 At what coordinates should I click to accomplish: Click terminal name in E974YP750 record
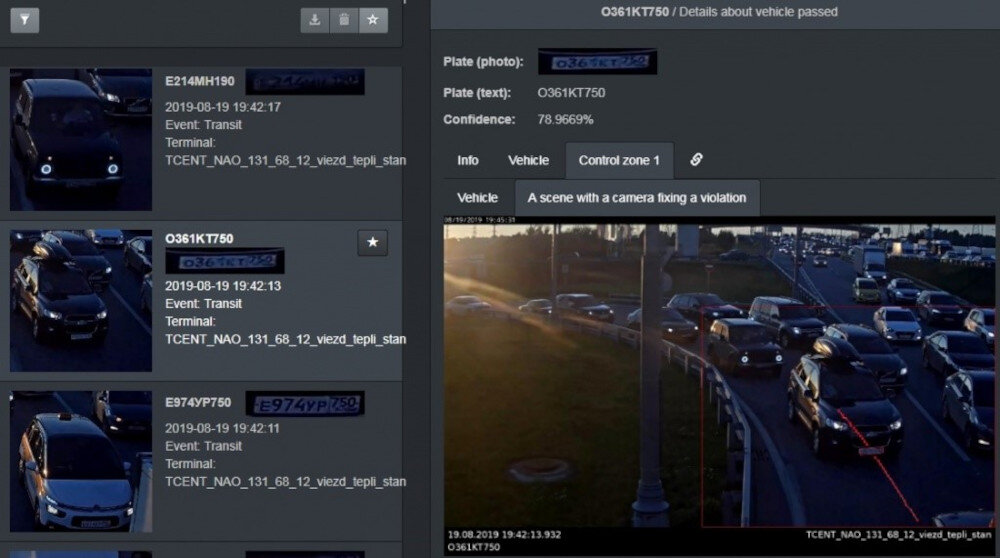point(285,481)
